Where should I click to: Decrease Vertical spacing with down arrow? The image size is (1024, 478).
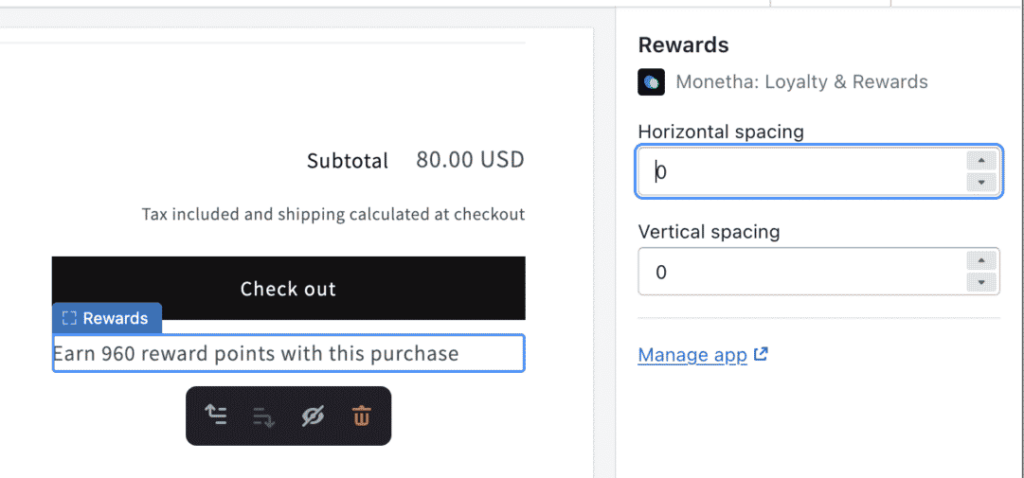click(x=981, y=282)
